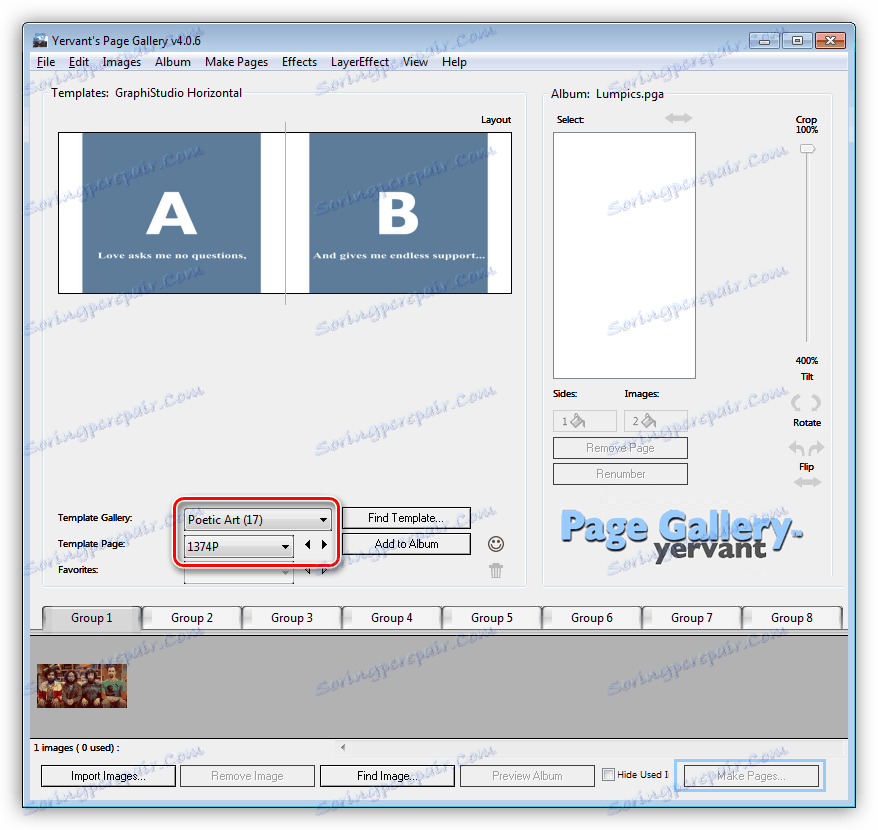Open the Images menu
Image resolution: width=878 pixels, height=830 pixels.
coord(122,62)
